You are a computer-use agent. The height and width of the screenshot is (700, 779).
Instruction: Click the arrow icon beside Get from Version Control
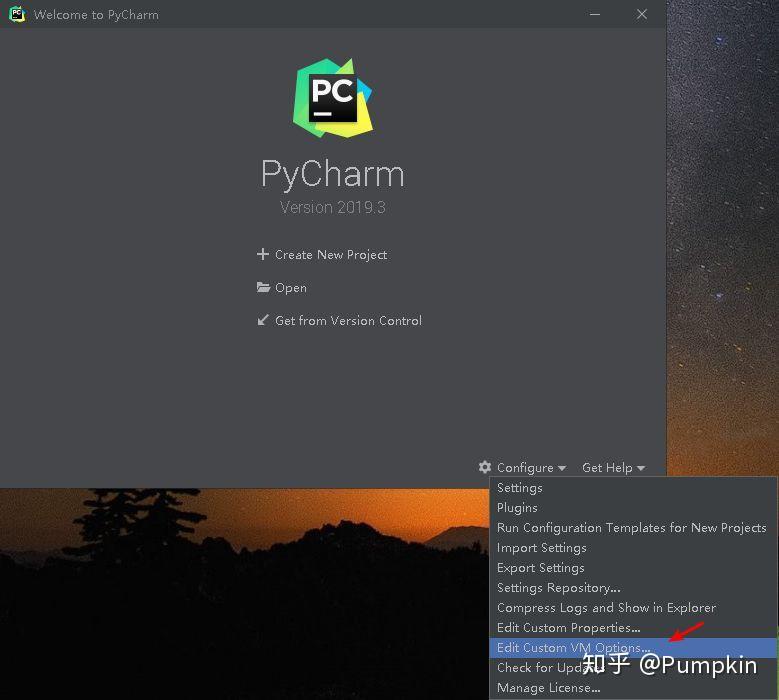pos(263,320)
